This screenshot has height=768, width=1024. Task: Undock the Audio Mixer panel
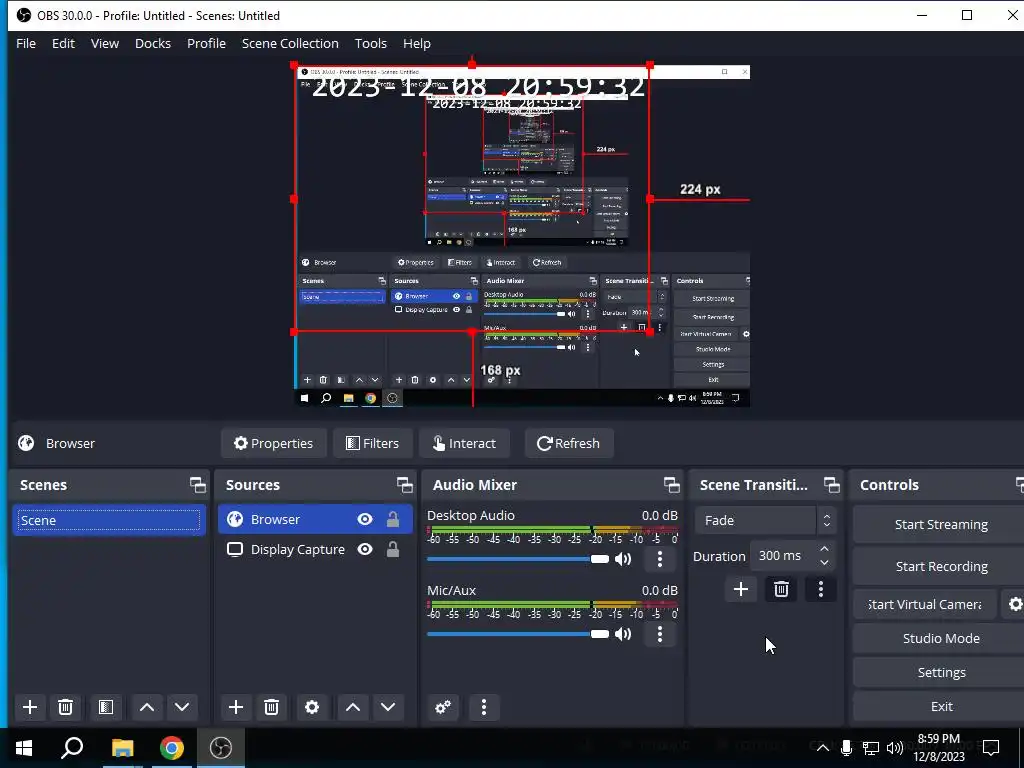[x=671, y=485]
